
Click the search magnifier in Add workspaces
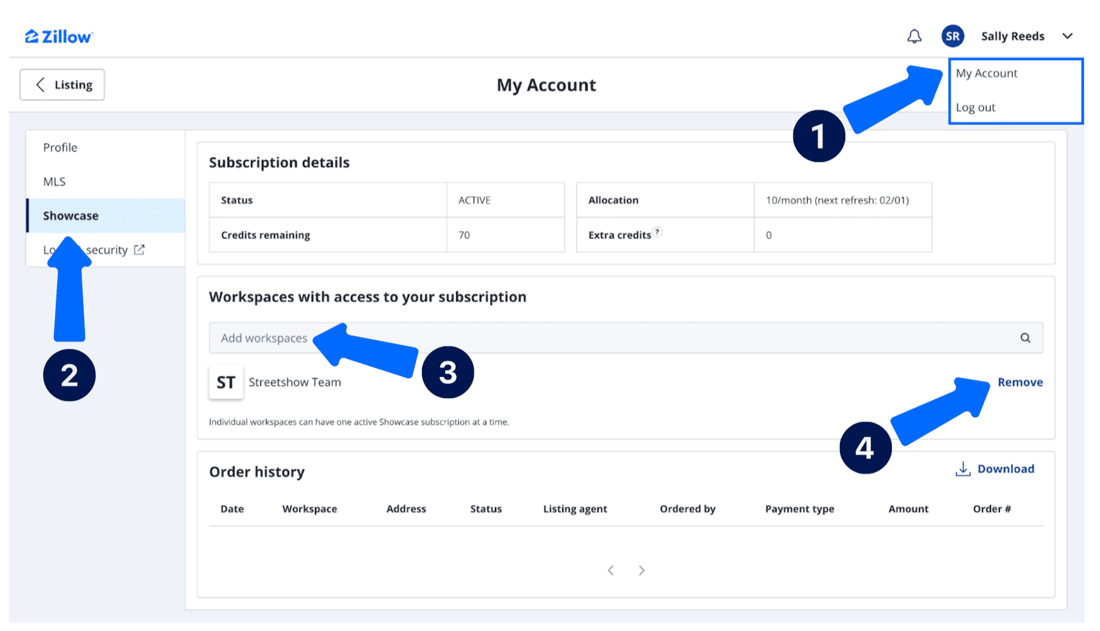[x=1025, y=337]
